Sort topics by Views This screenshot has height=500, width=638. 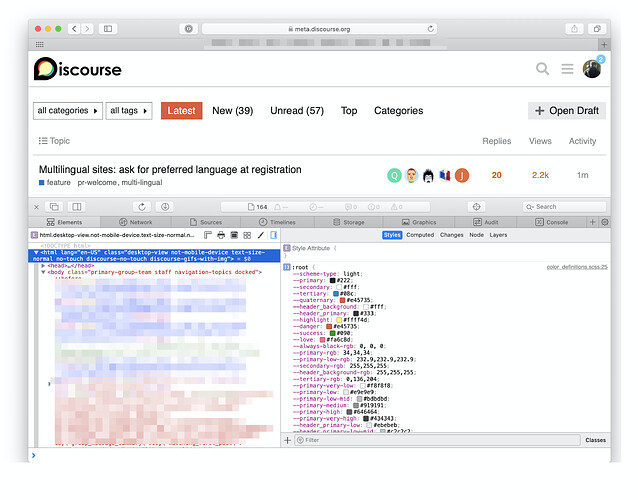point(540,141)
